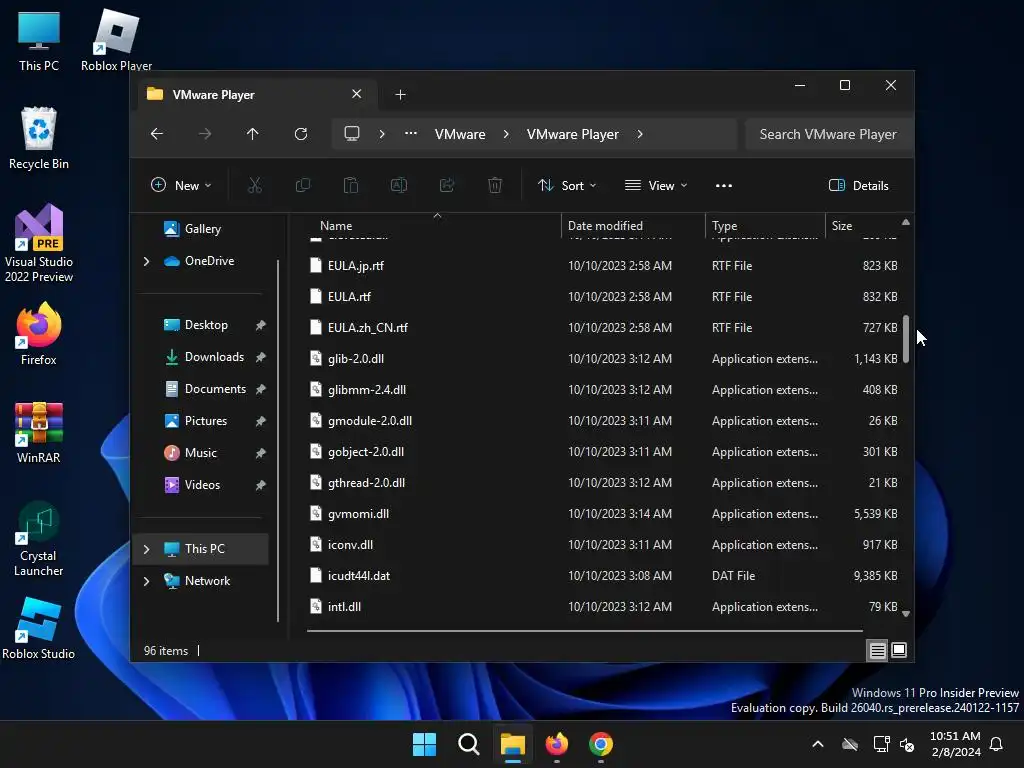Image resolution: width=1024 pixels, height=768 pixels.
Task: Click the vertical scrollbar thumb
Action: coord(906,339)
